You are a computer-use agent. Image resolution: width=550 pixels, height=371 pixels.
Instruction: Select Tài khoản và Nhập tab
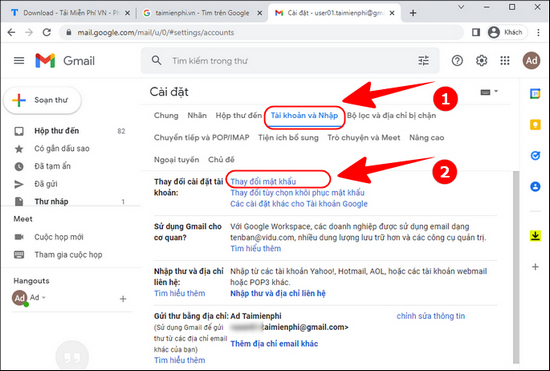[x=304, y=115]
